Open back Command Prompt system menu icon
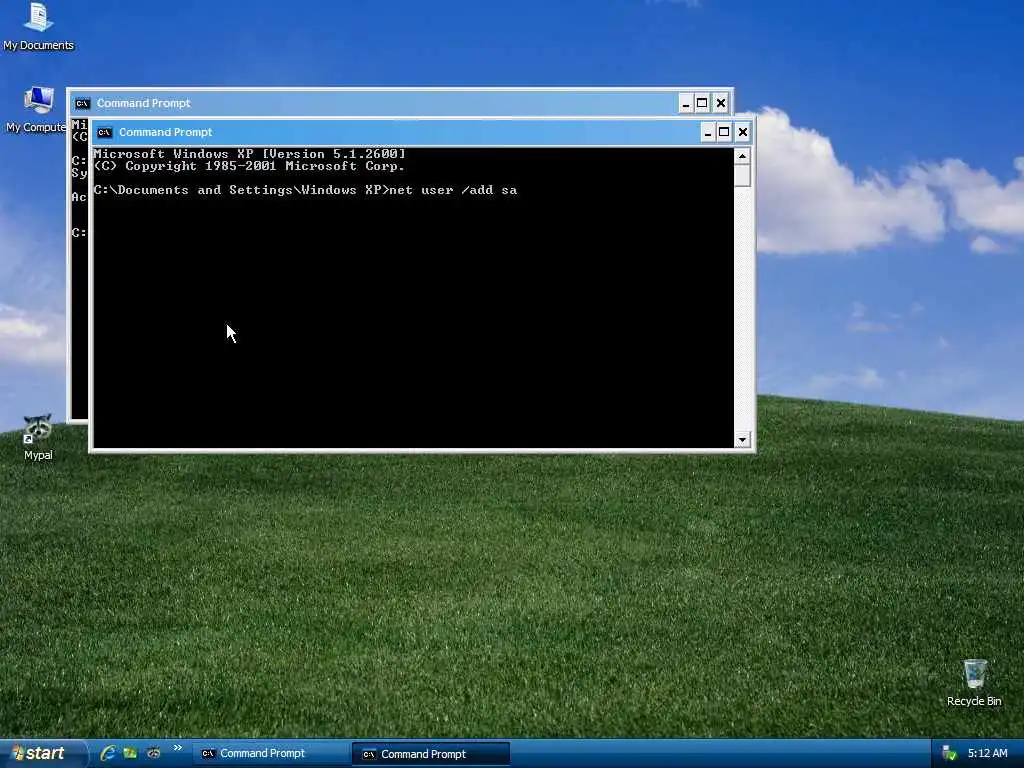Viewport: 1024px width, 768px height. [x=82, y=103]
